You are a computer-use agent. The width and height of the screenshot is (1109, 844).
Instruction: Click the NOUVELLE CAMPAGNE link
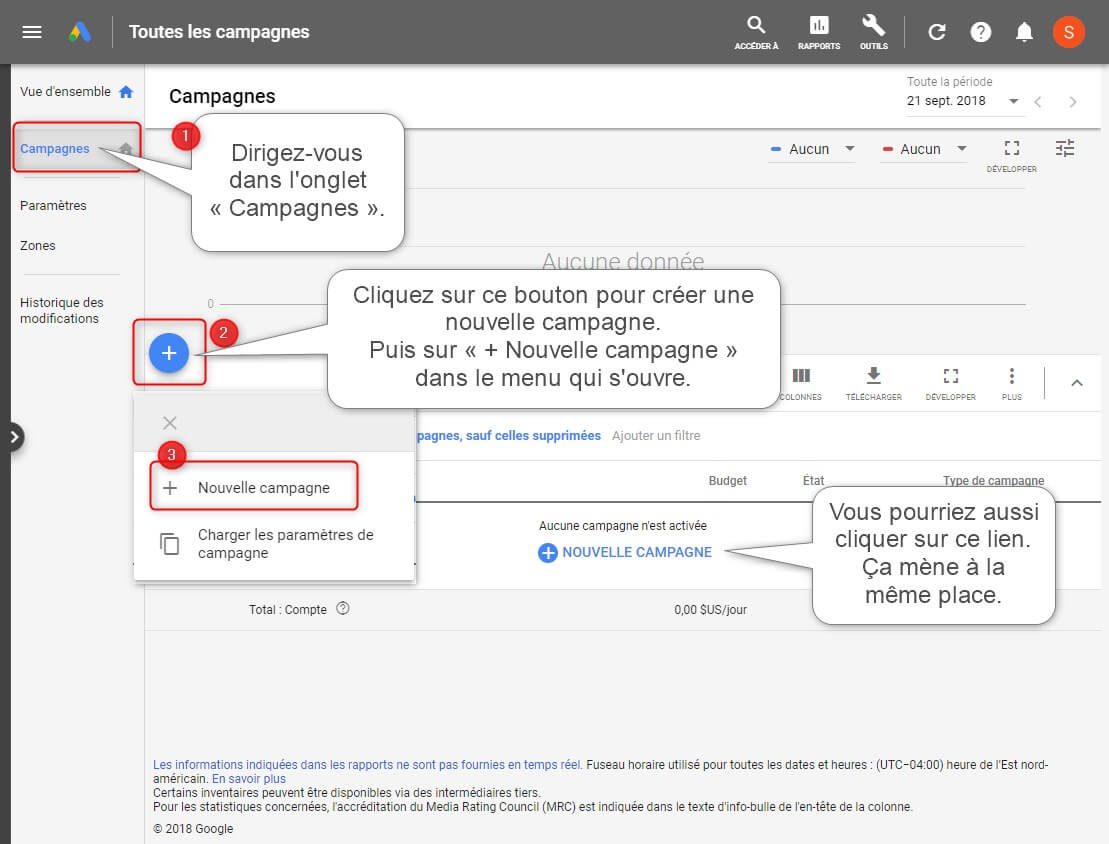coord(625,552)
